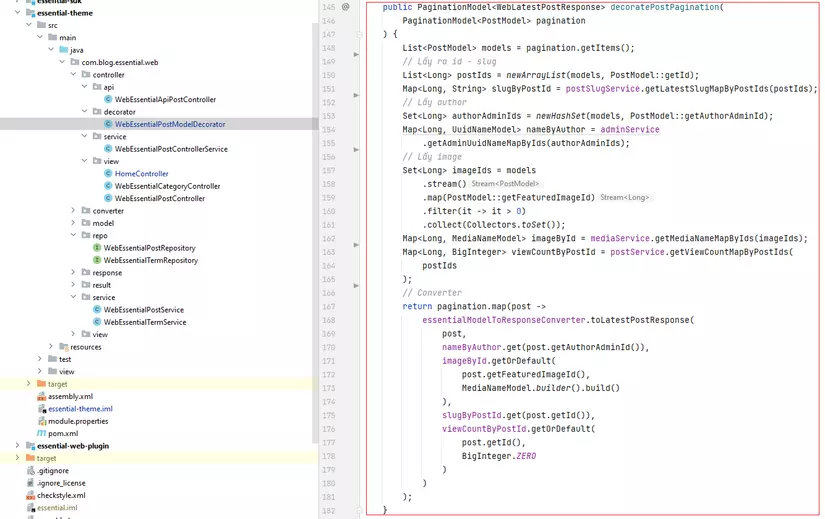Expand the converter package folder
This screenshot has width=825, height=519.
[x=73, y=211]
